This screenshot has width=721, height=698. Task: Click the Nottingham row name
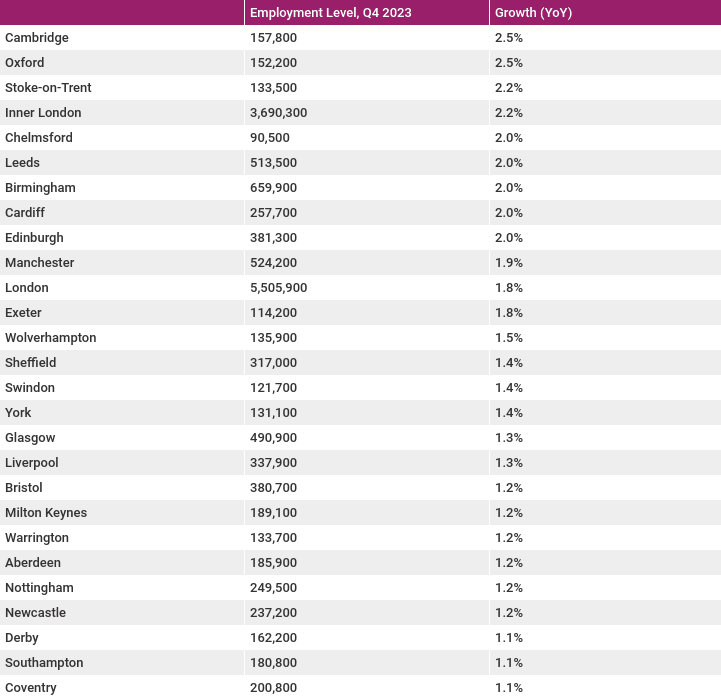click(40, 588)
